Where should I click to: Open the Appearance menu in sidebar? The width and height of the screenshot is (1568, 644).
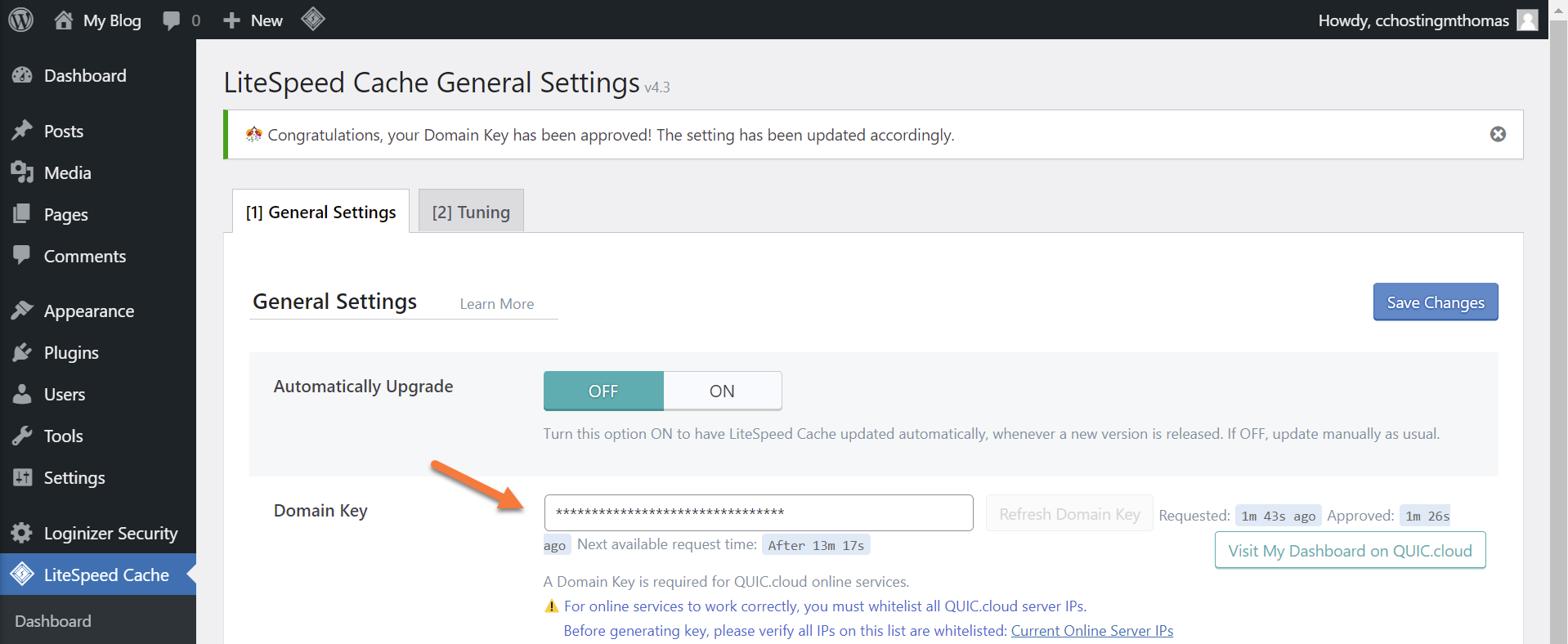click(x=88, y=311)
